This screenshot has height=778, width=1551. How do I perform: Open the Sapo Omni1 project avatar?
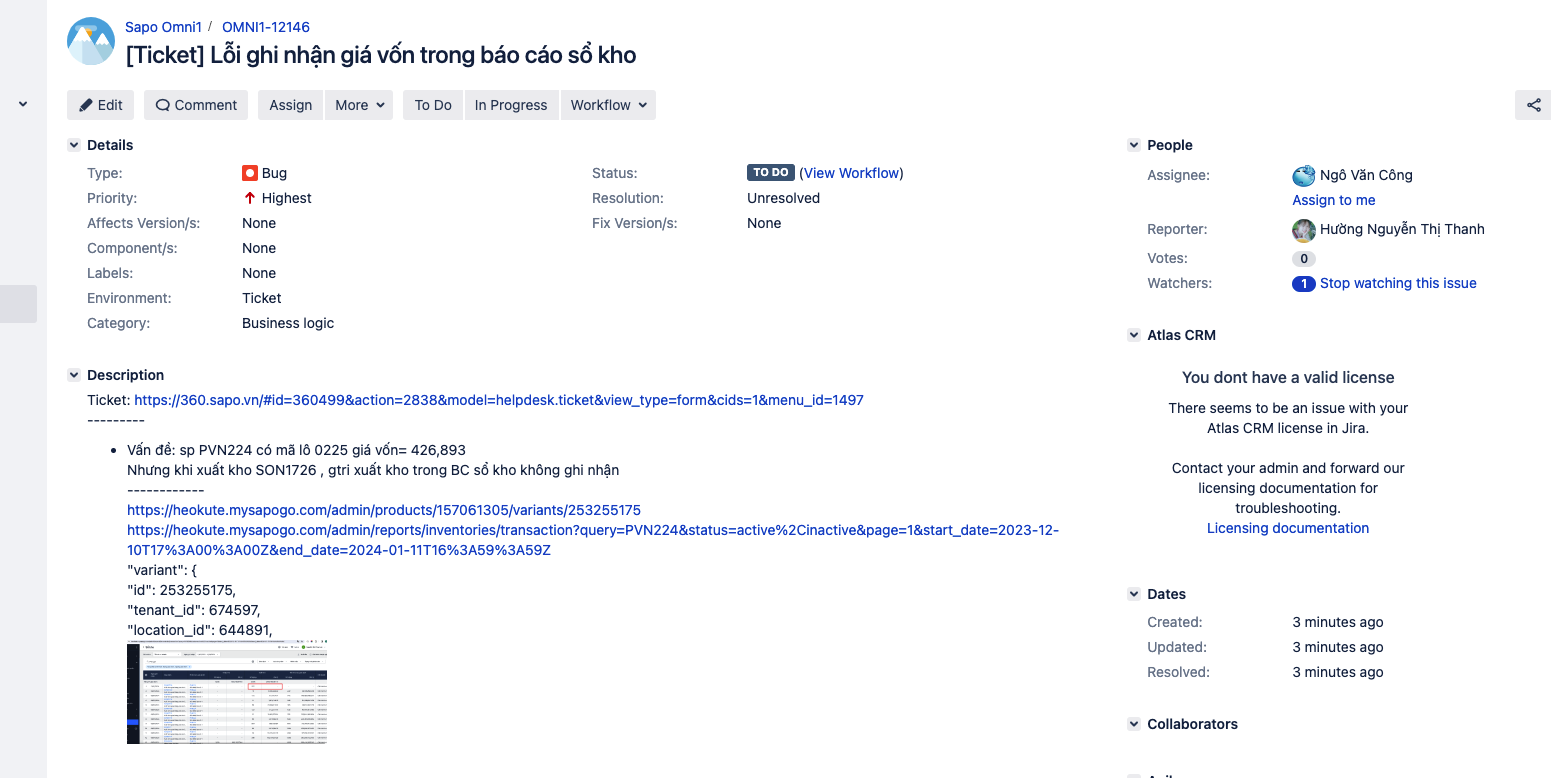coord(91,41)
